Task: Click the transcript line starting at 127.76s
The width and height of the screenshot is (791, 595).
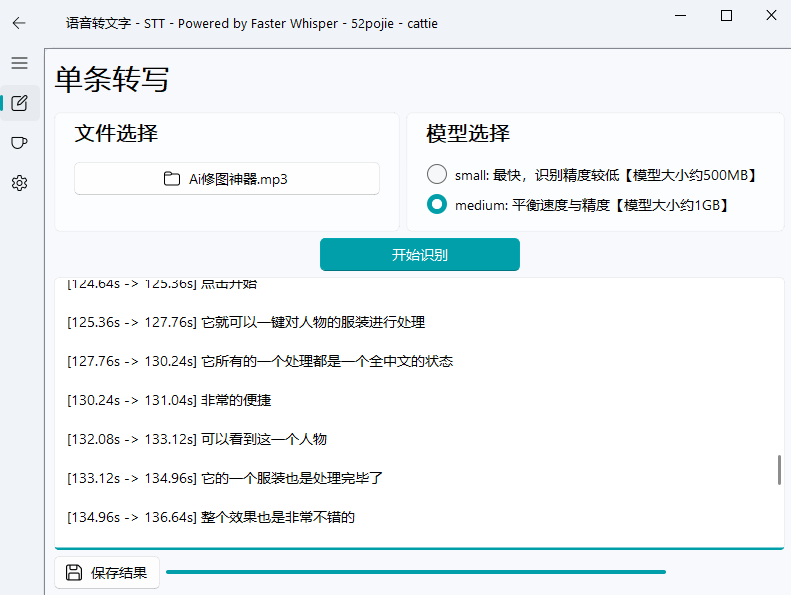Action: [260, 361]
